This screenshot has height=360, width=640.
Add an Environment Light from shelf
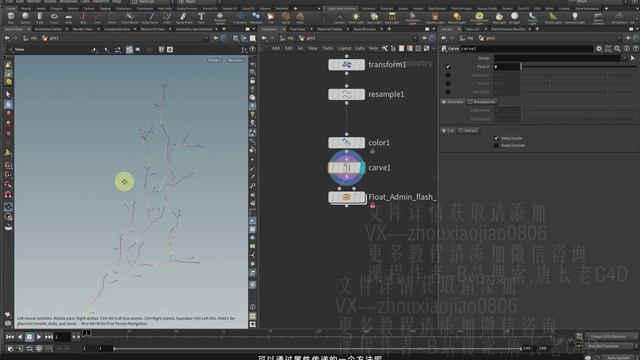479,17
